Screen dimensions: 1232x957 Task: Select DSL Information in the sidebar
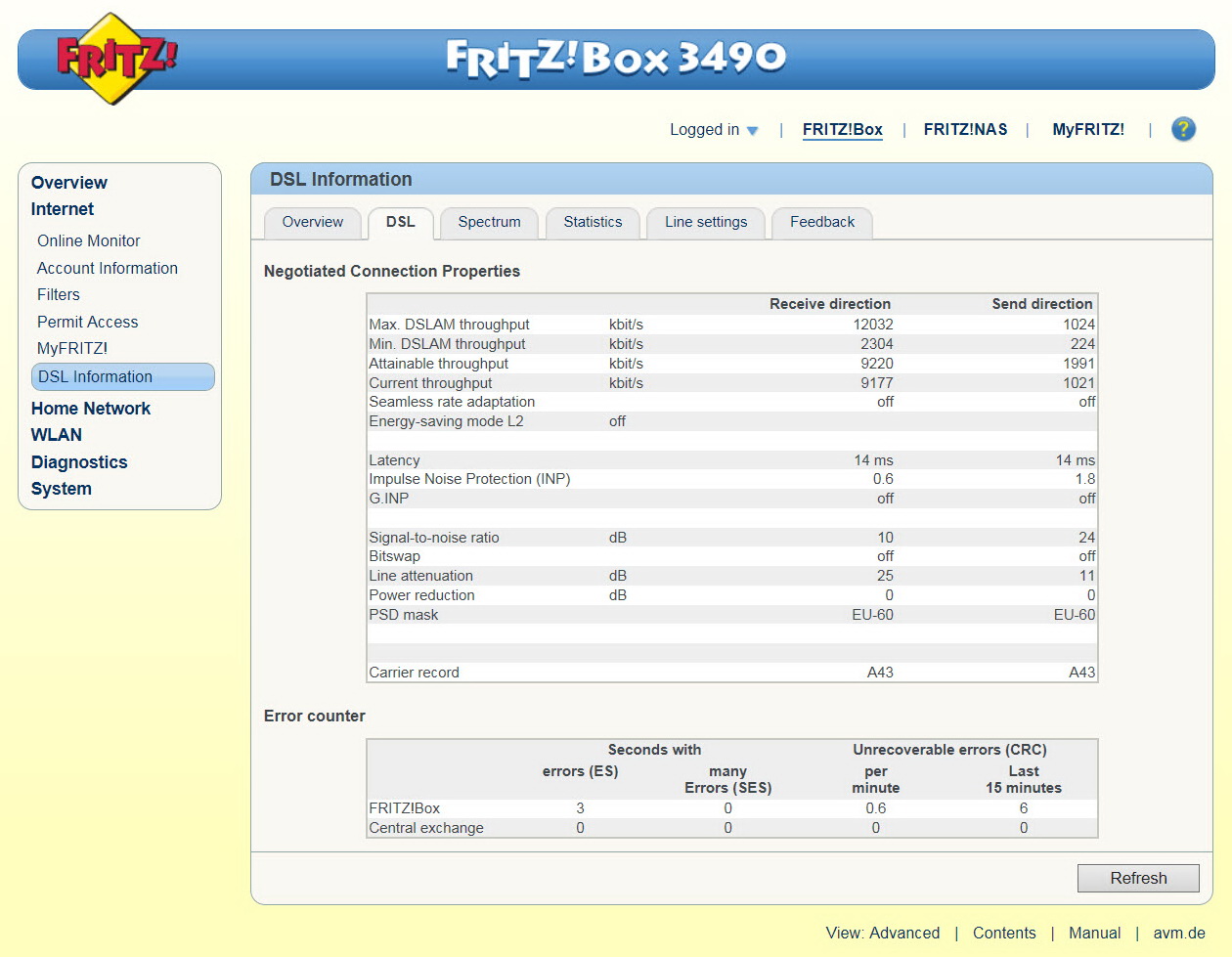pos(123,376)
